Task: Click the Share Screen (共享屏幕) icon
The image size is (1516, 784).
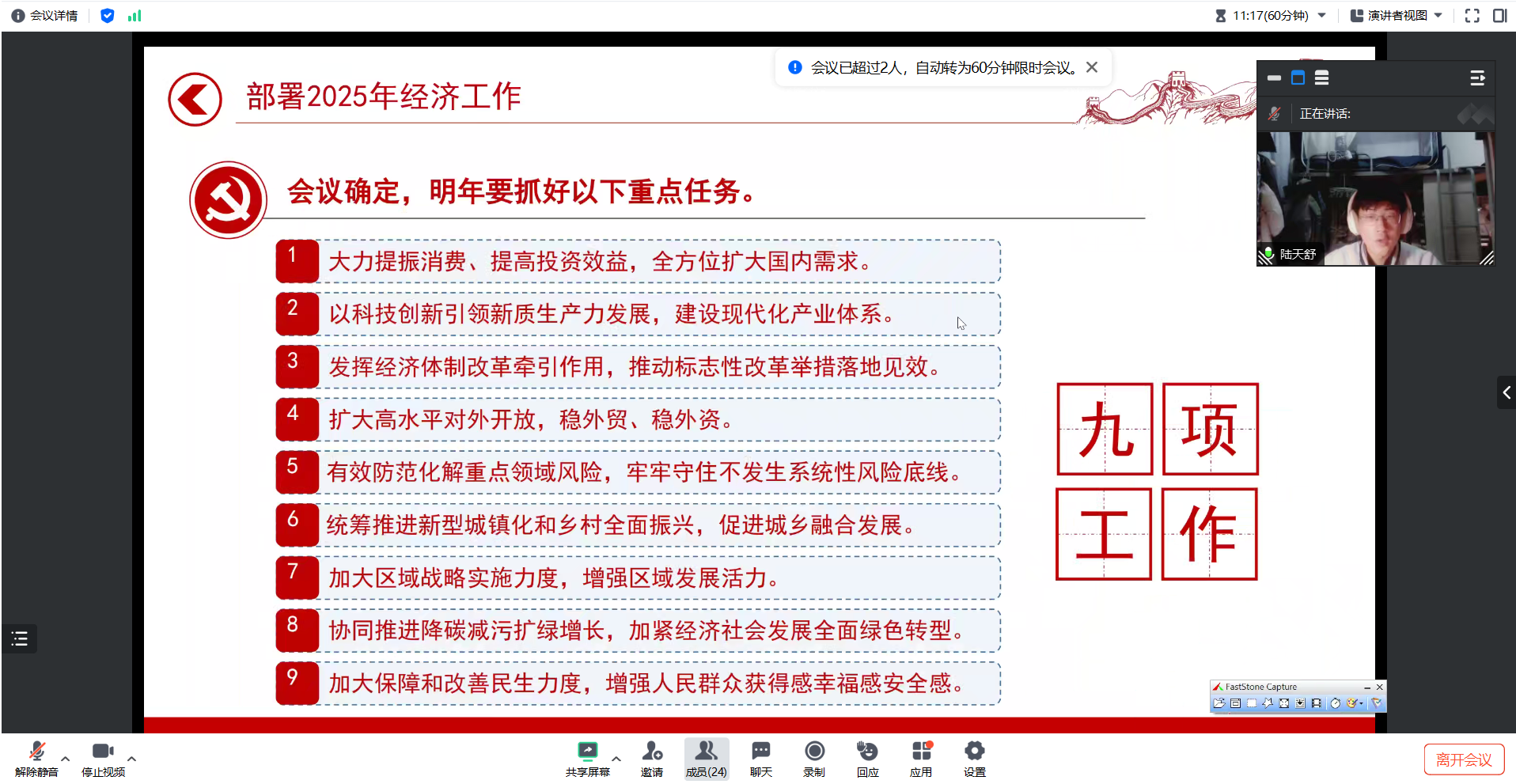Action: pos(587,752)
